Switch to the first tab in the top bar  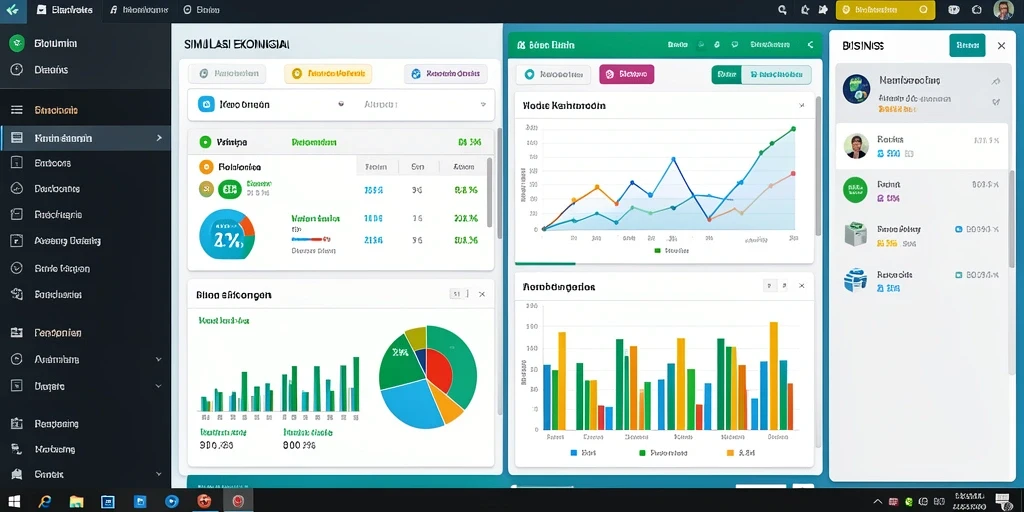(x=64, y=10)
